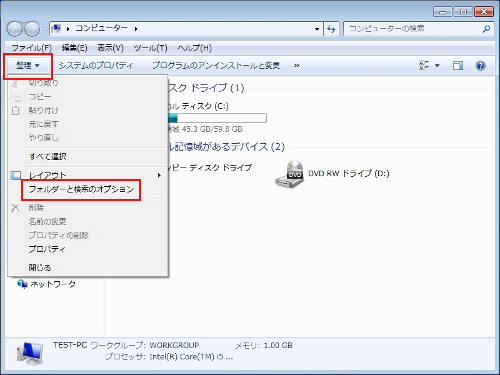Maximize the Explorer window
Image resolution: width=500 pixels, height=375 pixels.
pyautogui.click(x=463, y=12)
